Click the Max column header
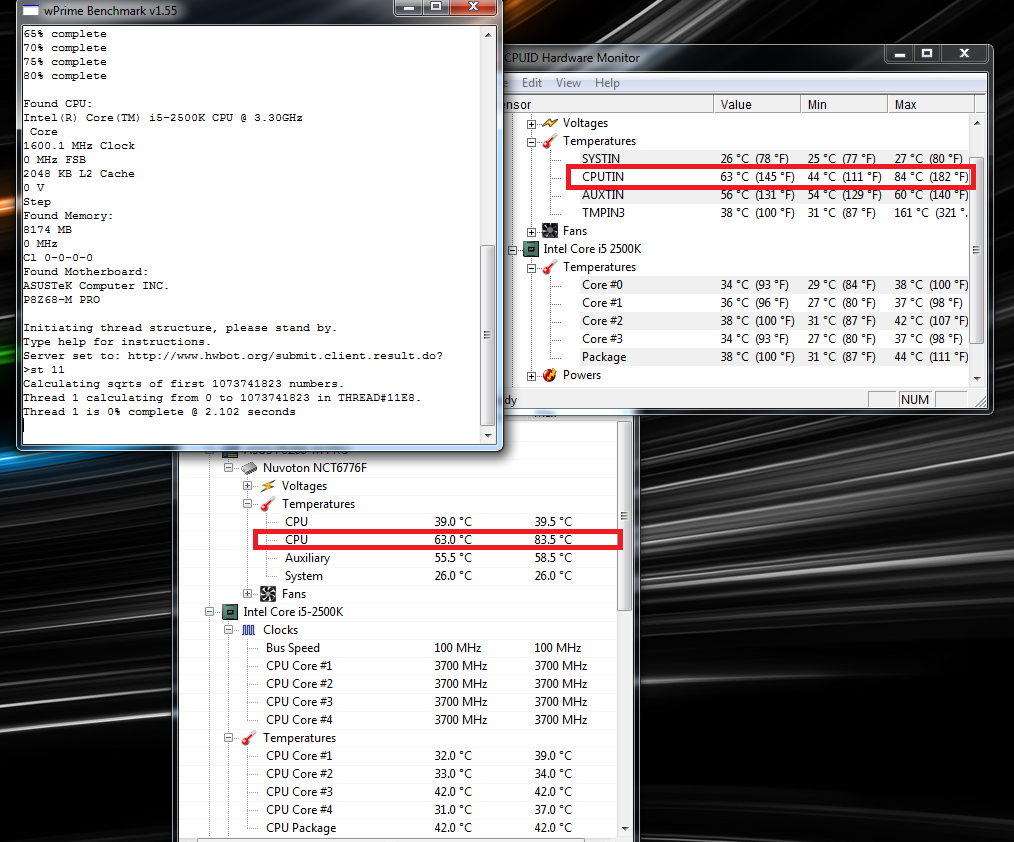Viewport: 1014px width, 842px height. [931, 105]
